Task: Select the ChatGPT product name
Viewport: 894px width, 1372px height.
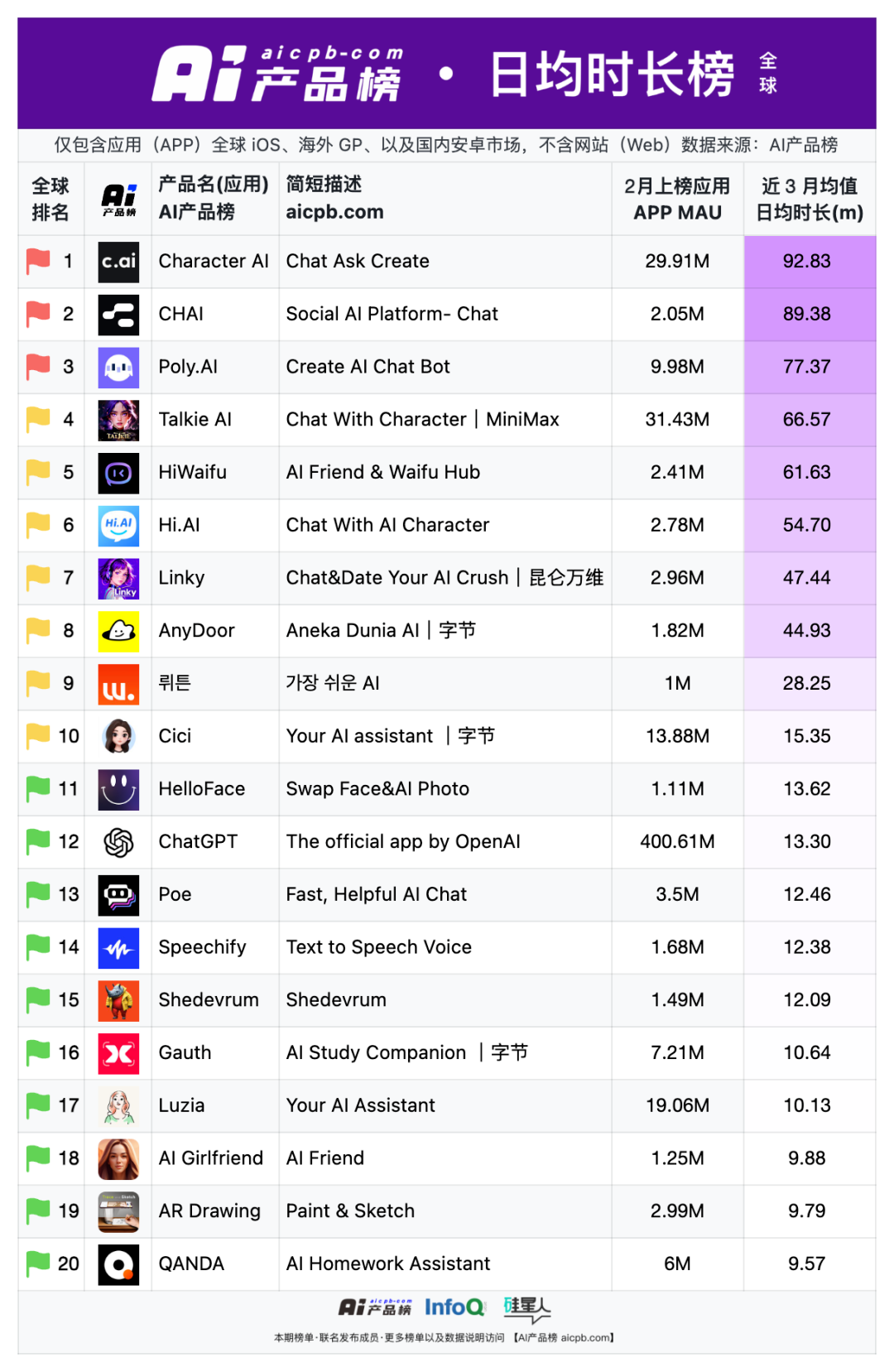Action: point(198,842)
